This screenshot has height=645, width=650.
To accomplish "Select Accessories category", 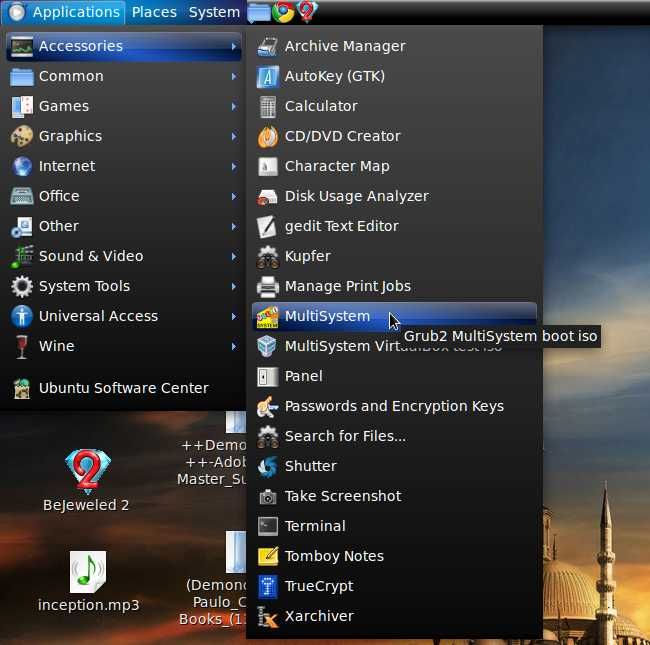I will coord(124,46).
